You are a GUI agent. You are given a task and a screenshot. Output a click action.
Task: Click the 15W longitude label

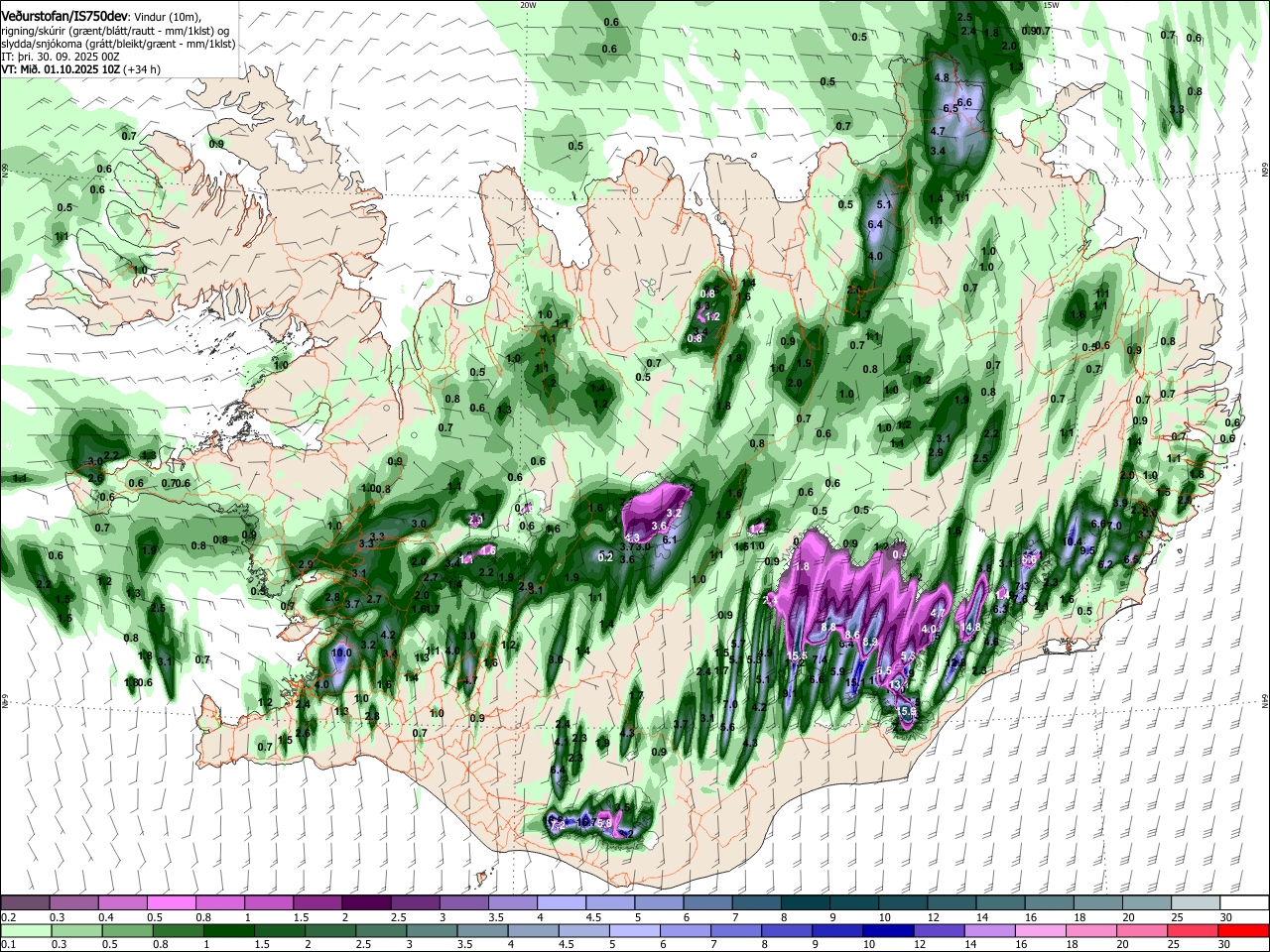click(x=1052, y=5)
